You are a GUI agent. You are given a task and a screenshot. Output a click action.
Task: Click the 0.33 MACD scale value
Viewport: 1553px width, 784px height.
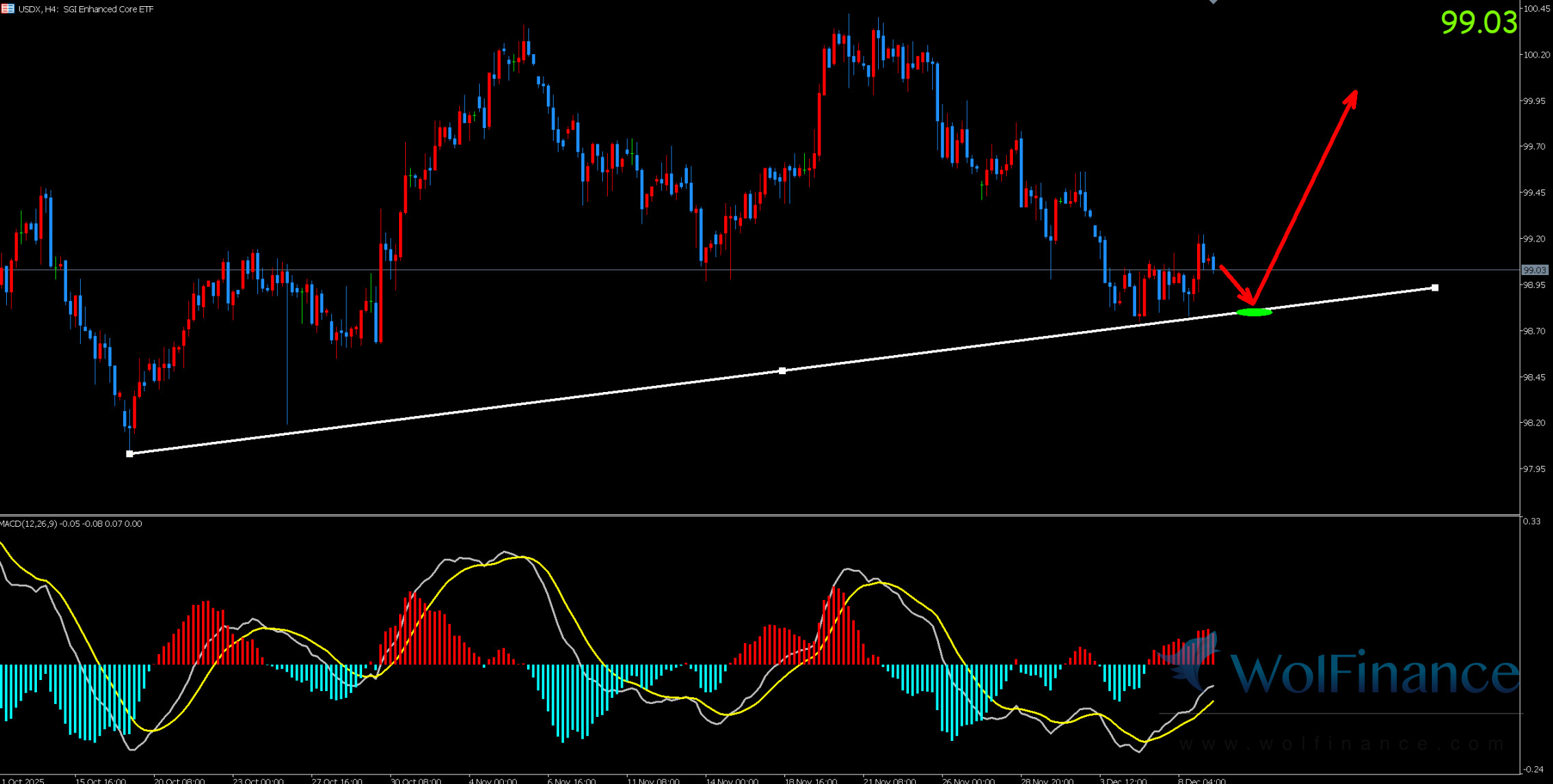pos(1531,521)
